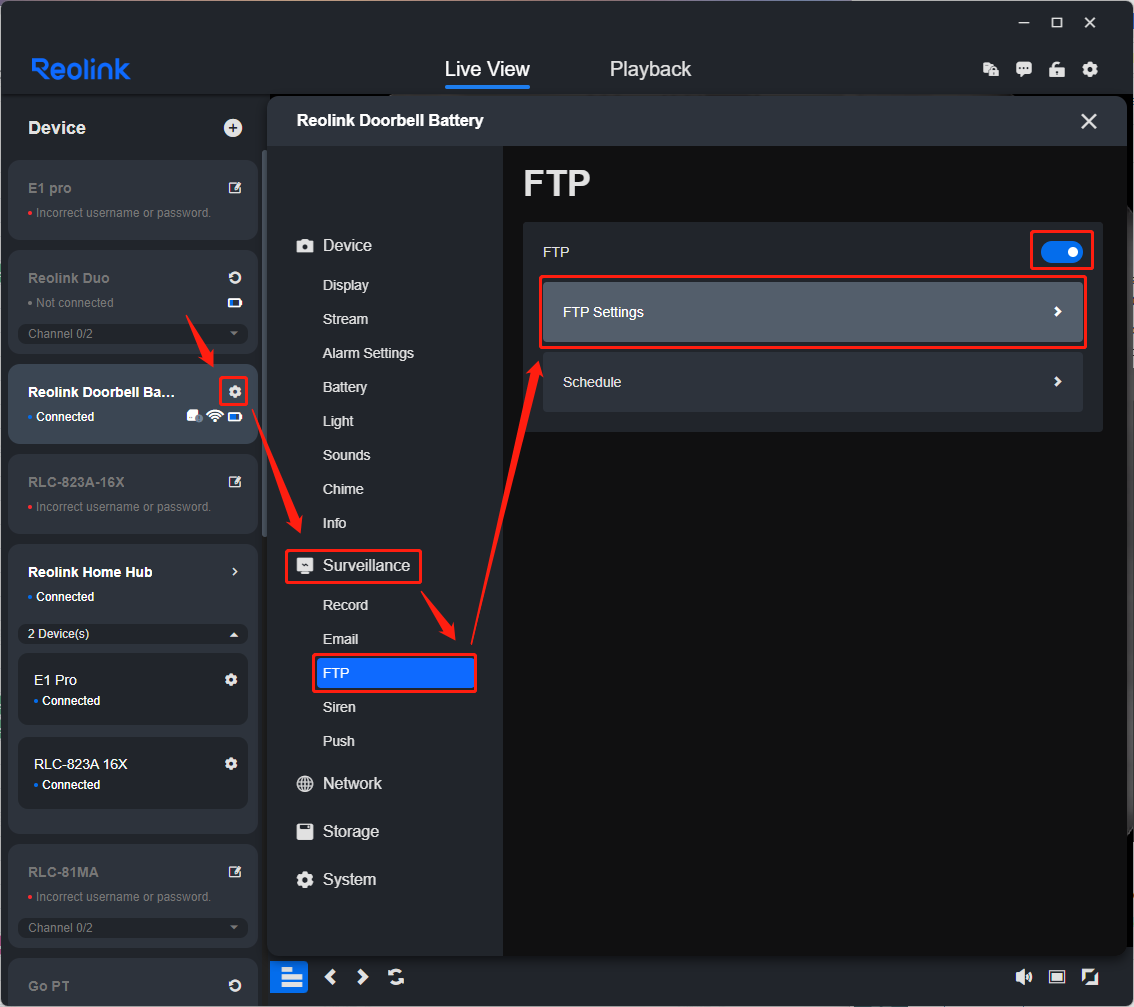This screenshot has height=1007, width=1134.
Task: Click edit icon for RLC-823A-16X device
Action: (x=235, y=482)
